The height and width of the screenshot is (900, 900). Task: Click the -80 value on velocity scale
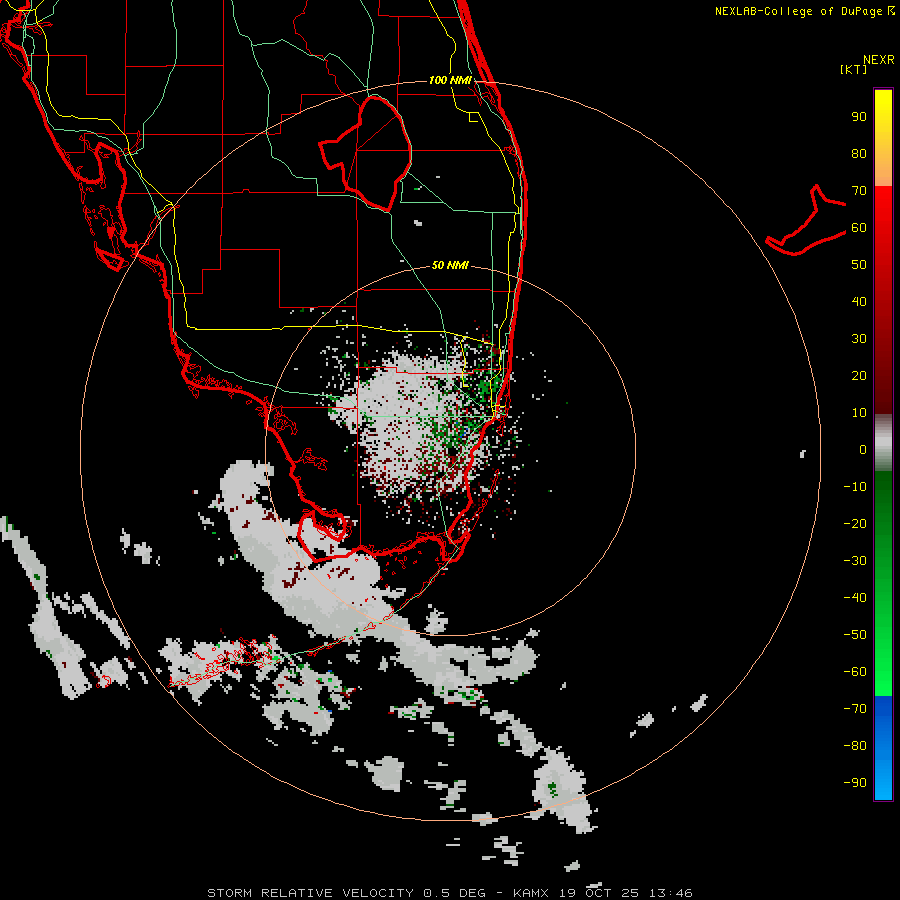(x=855, y=746)
